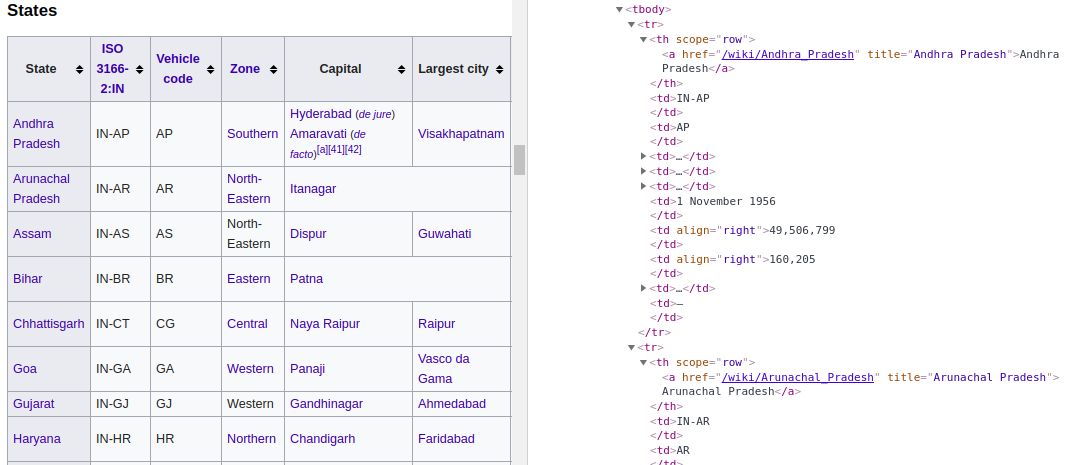Sort by Largest city column arrows
The height and width of the screenshot is (465, 1084).
click(499, 69)
